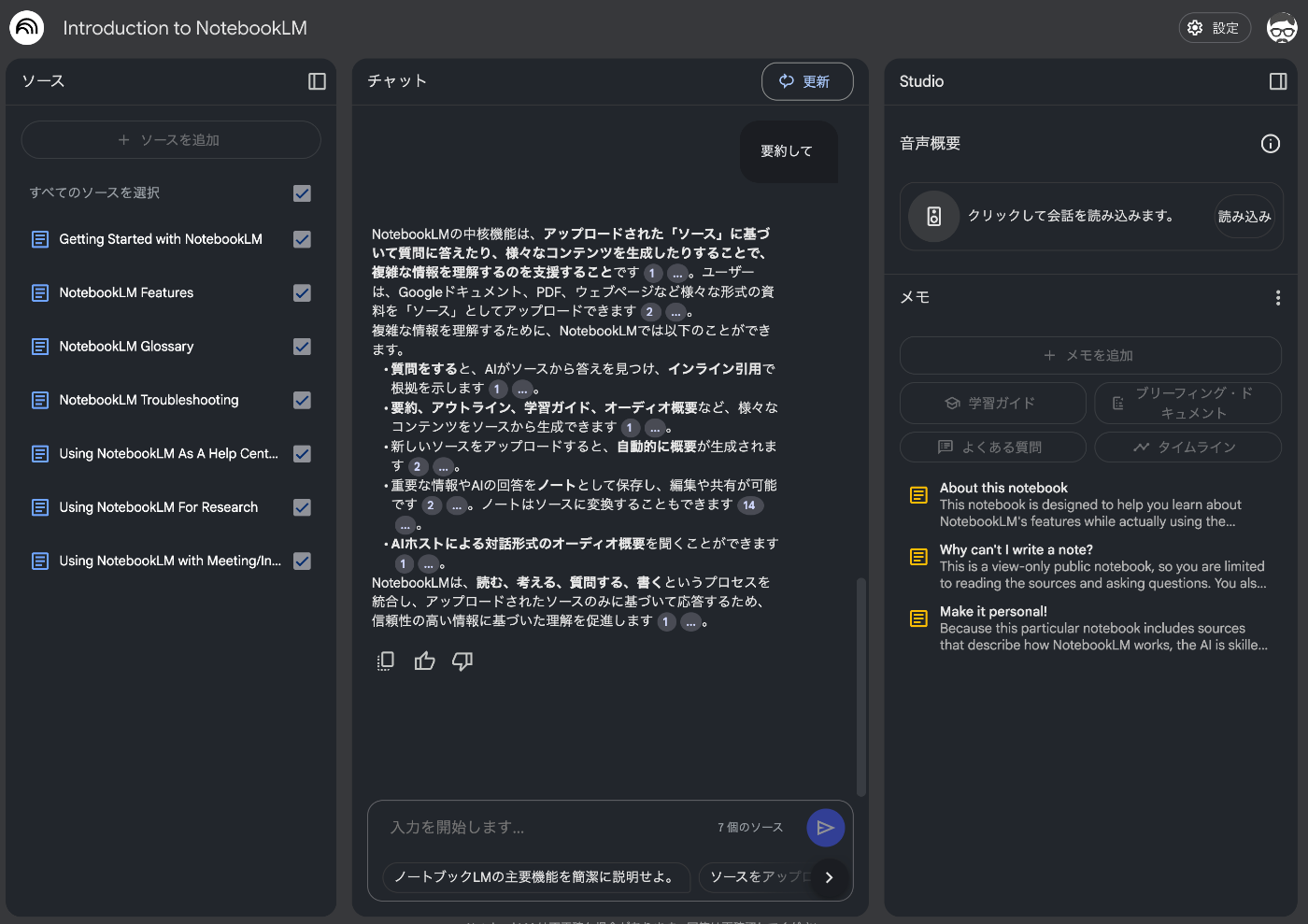This screenshot has height=924, width=1308.
Task: Click Using NotebookLM For Research document icon
Action: 40,507
